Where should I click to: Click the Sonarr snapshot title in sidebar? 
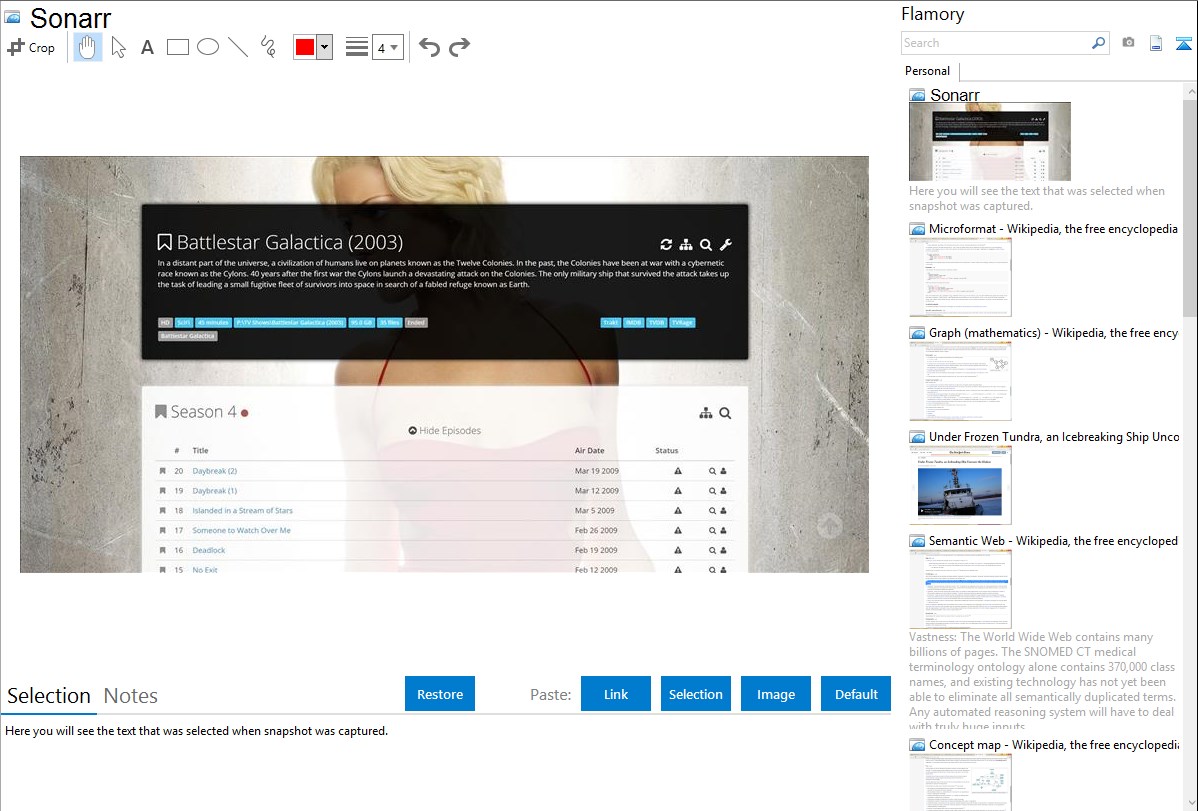pos(954,95)
